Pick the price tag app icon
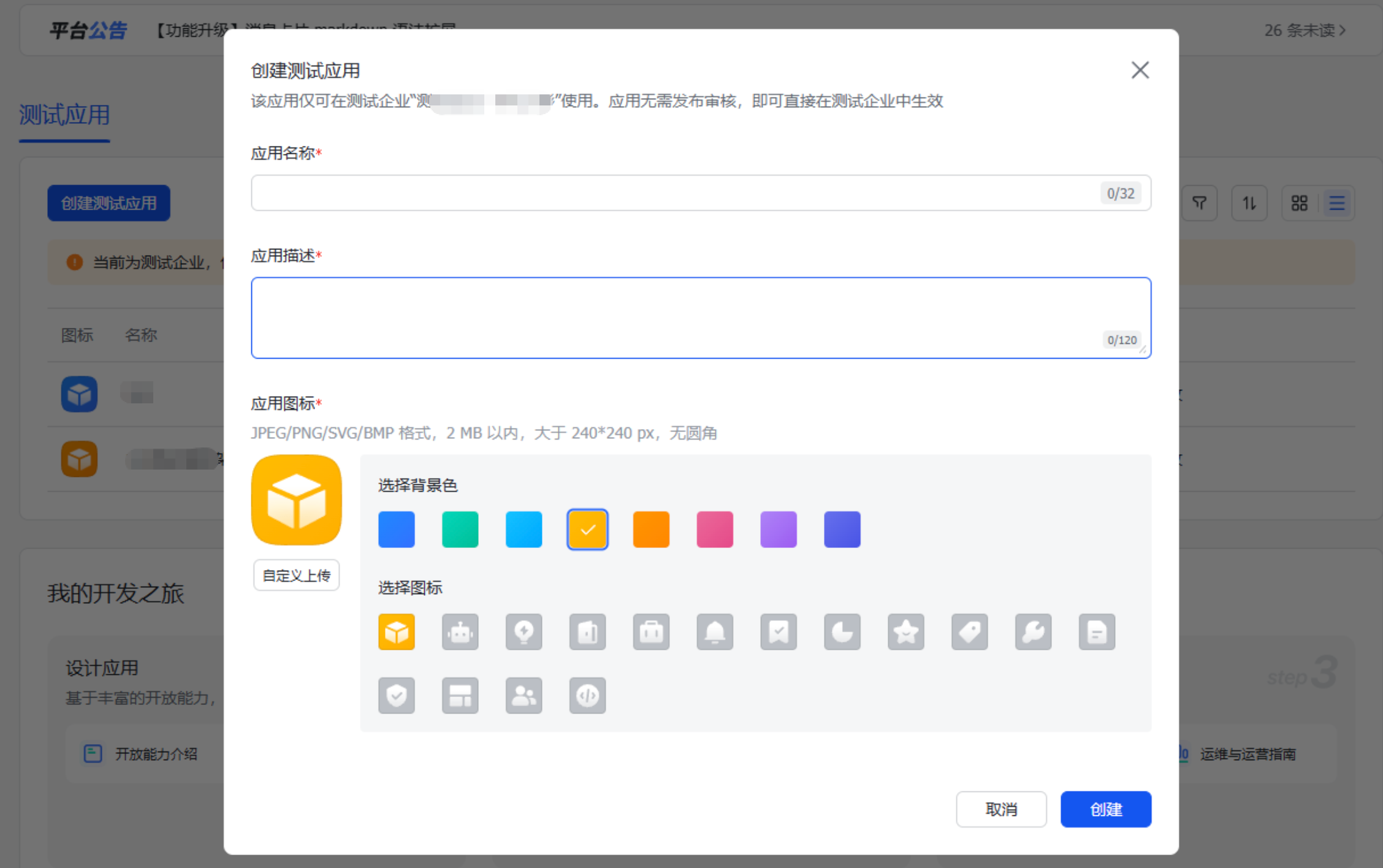 (x=969, y=631)
